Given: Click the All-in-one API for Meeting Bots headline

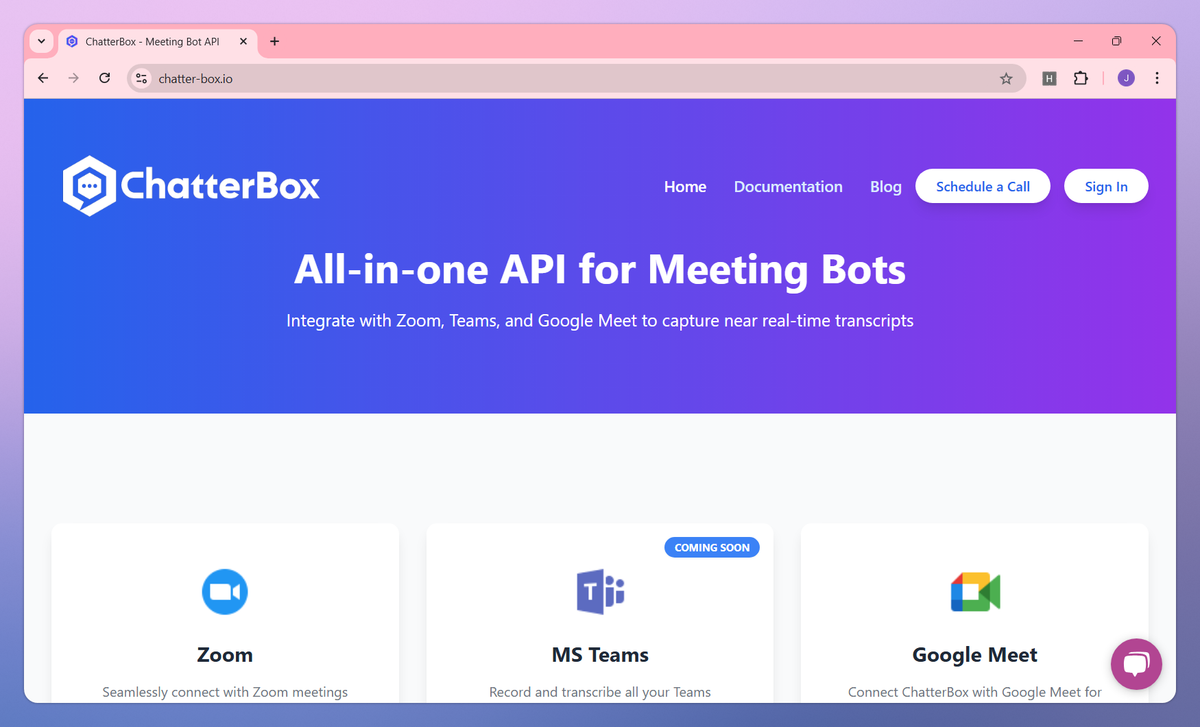Looking at the screenshot, I should (600, 270).
